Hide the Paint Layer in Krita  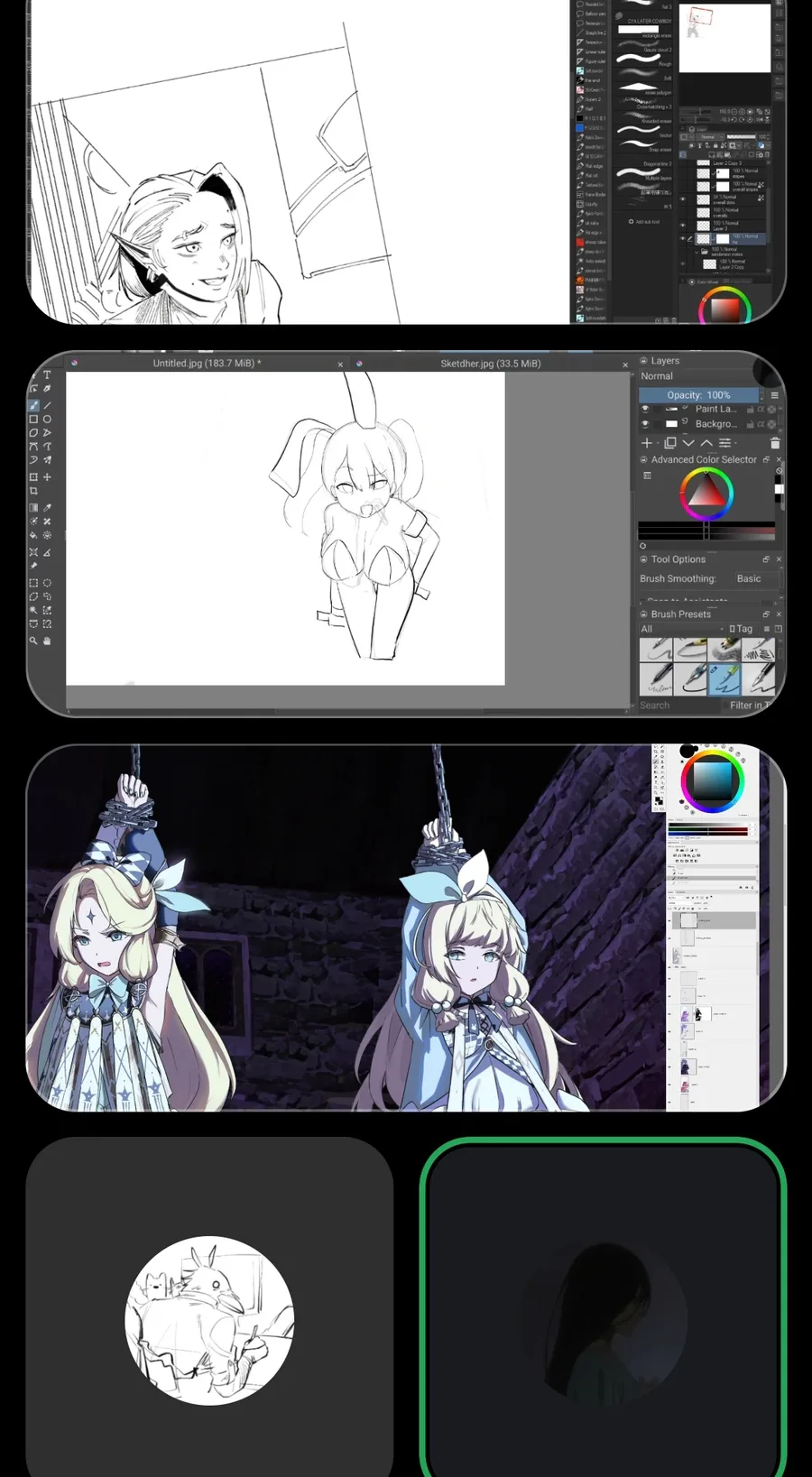click(x=645, y=409)
